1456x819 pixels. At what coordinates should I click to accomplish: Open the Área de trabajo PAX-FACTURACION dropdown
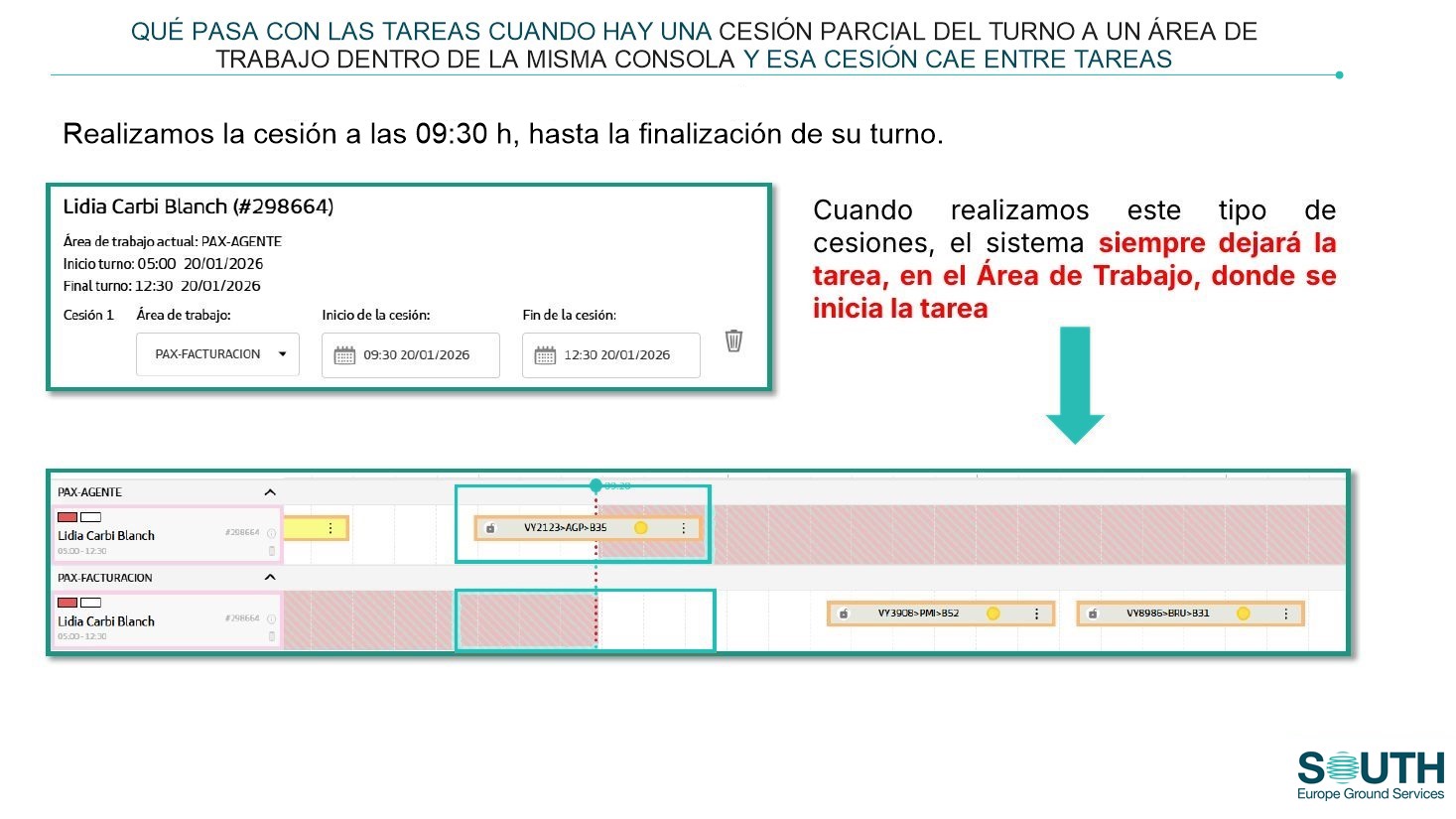(x=217, y=354)
